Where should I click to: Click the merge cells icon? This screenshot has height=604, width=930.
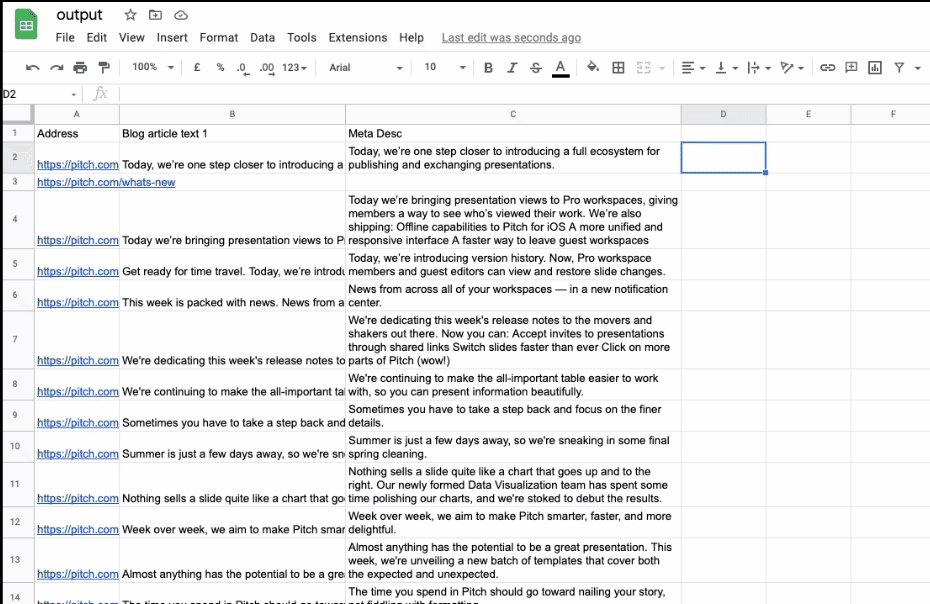point(644,68)
